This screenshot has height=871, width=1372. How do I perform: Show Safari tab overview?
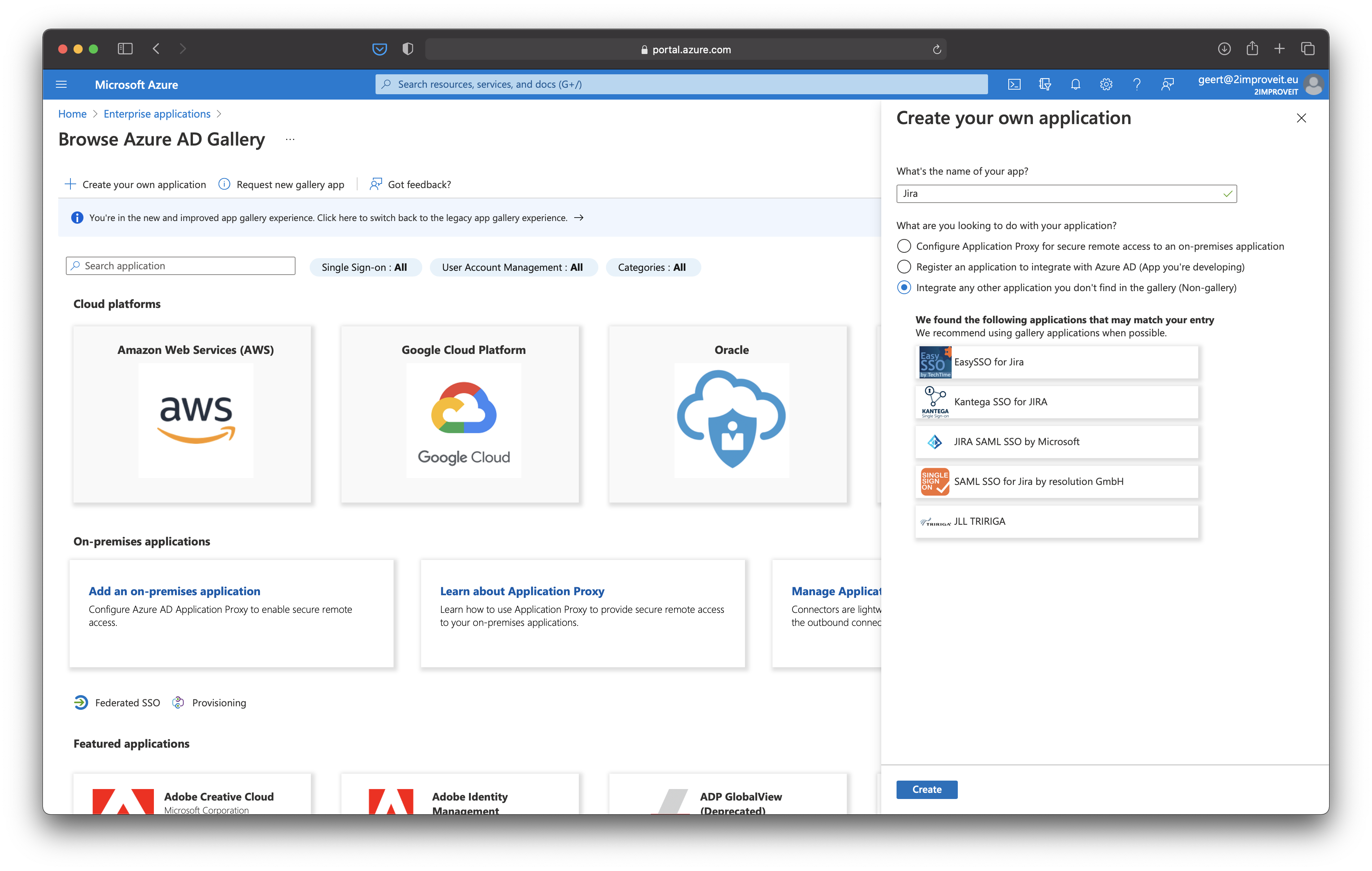[1308, 49]
